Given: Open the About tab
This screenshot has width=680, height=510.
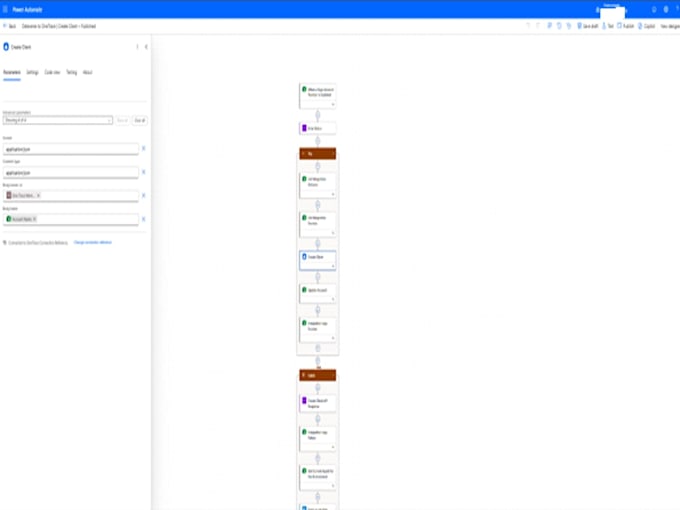Looking at the screenshot, I should (88, 72).
